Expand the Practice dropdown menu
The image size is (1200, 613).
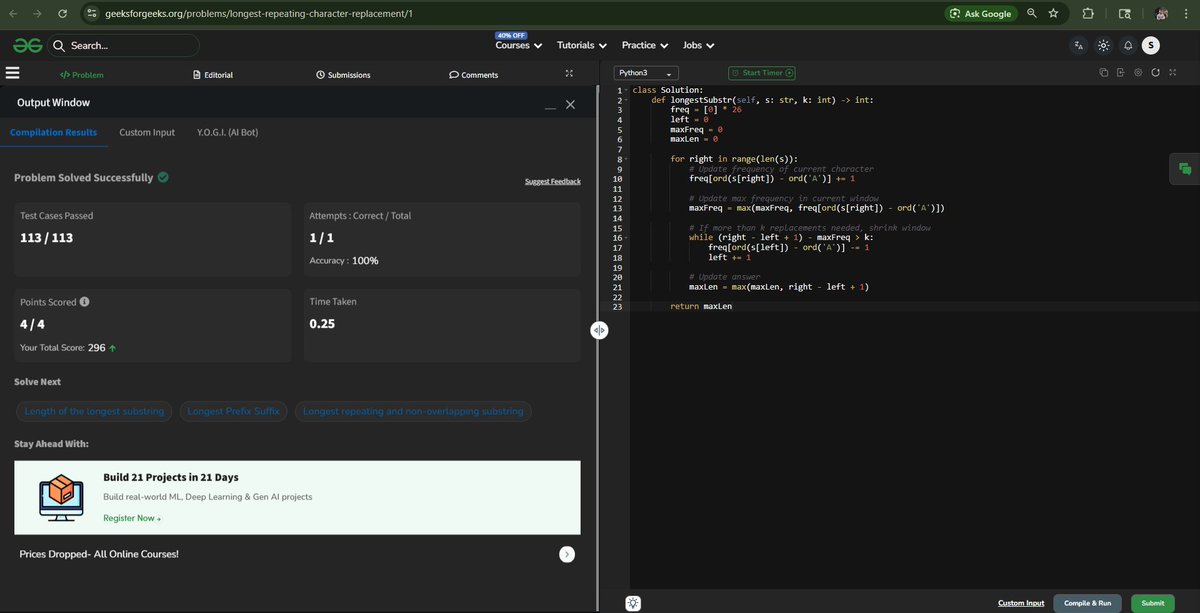coord(645,45)
